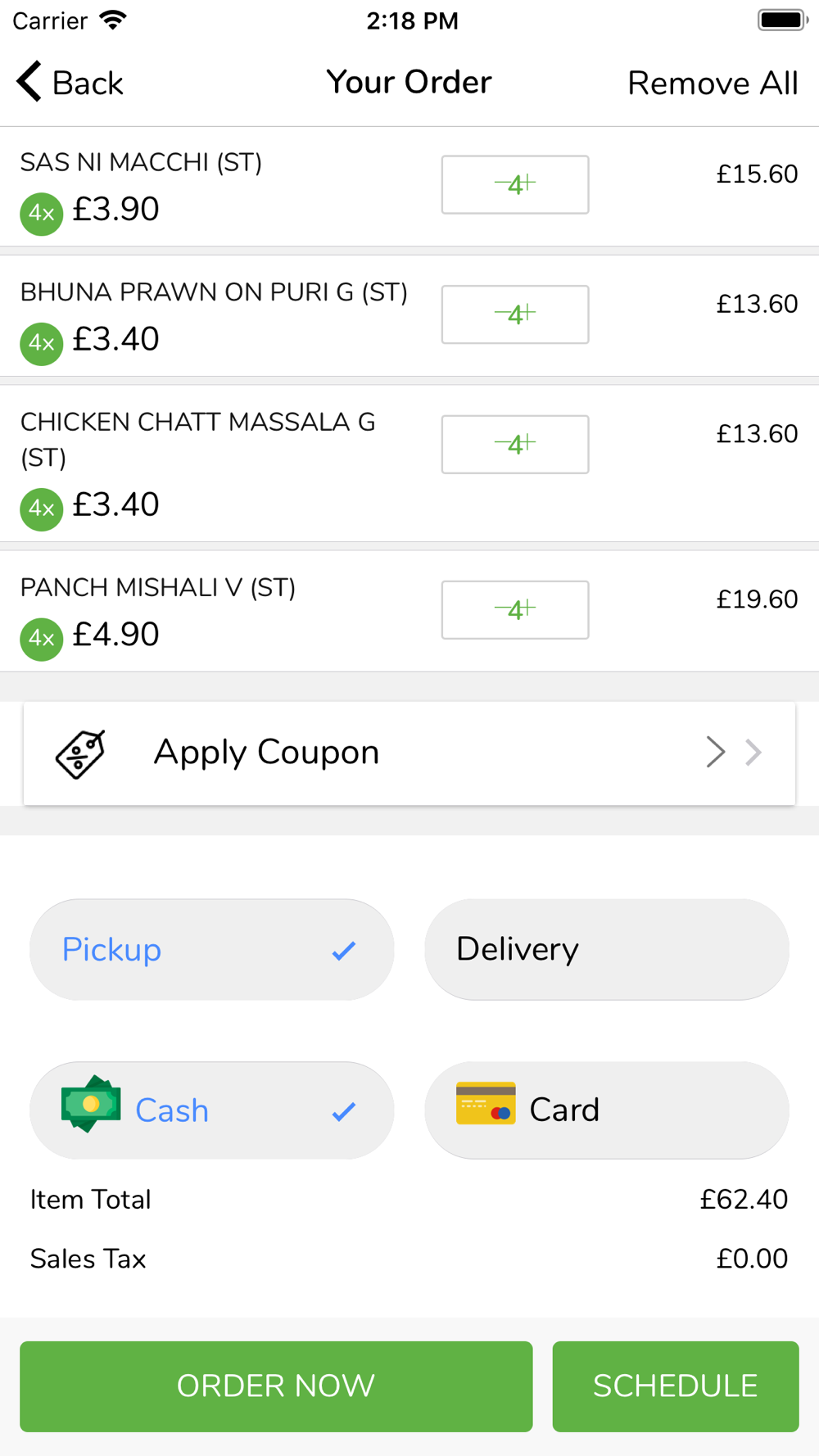Click the yellow credit card icon

486,1103
